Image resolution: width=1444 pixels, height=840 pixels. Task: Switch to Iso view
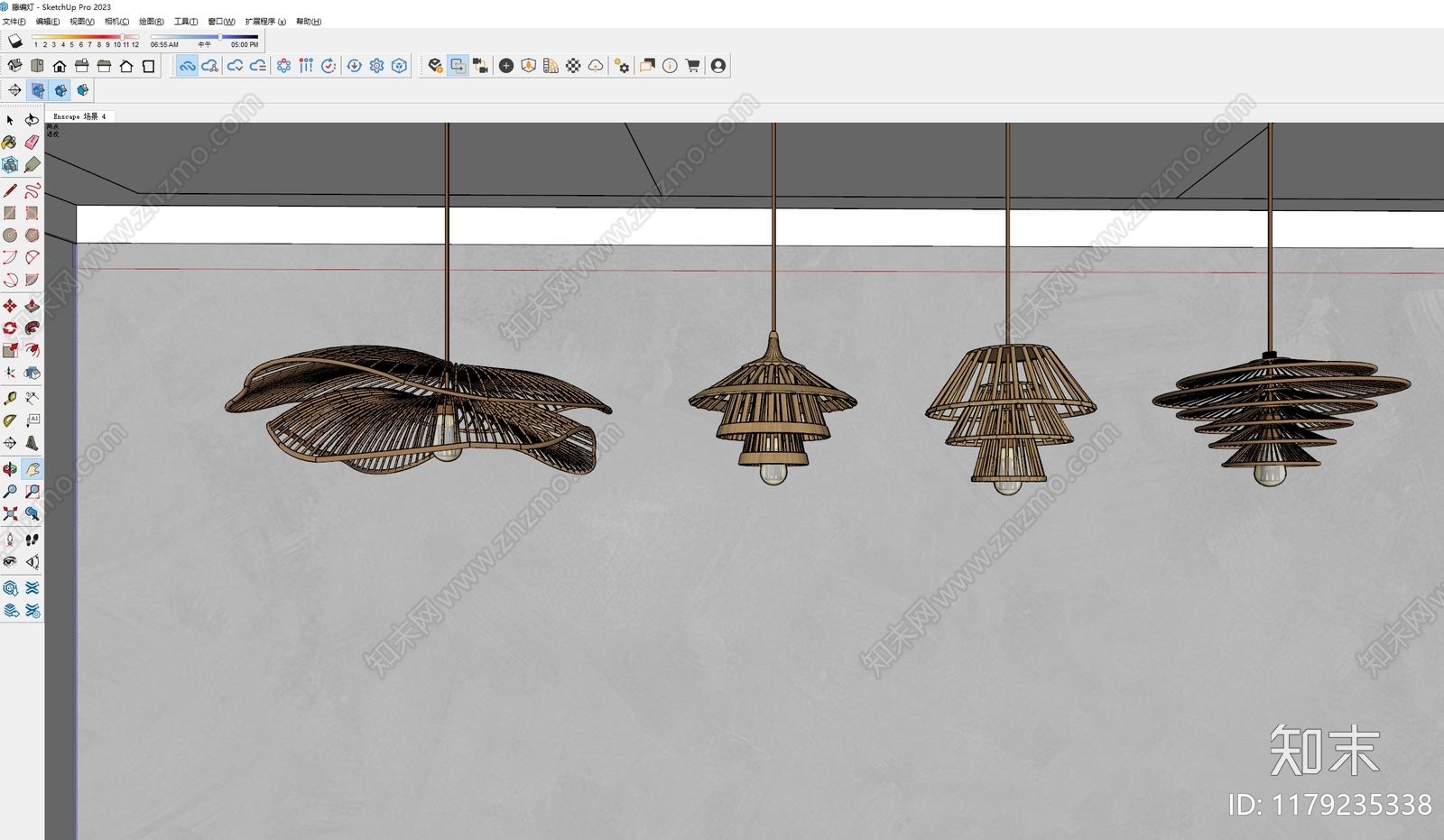coord(14,66)
